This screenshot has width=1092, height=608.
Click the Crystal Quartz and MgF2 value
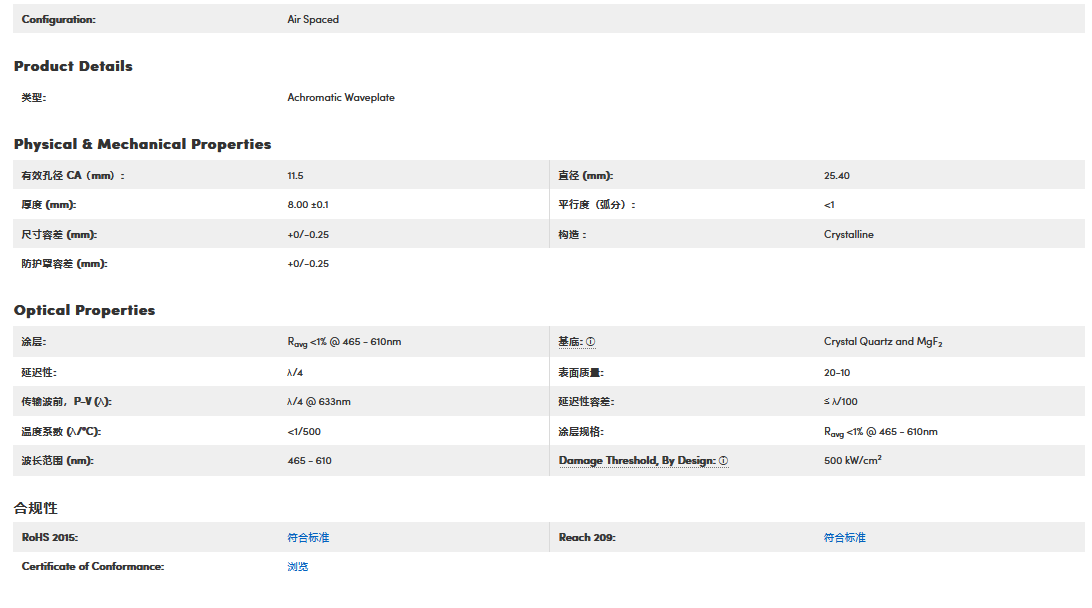[883, 342]
